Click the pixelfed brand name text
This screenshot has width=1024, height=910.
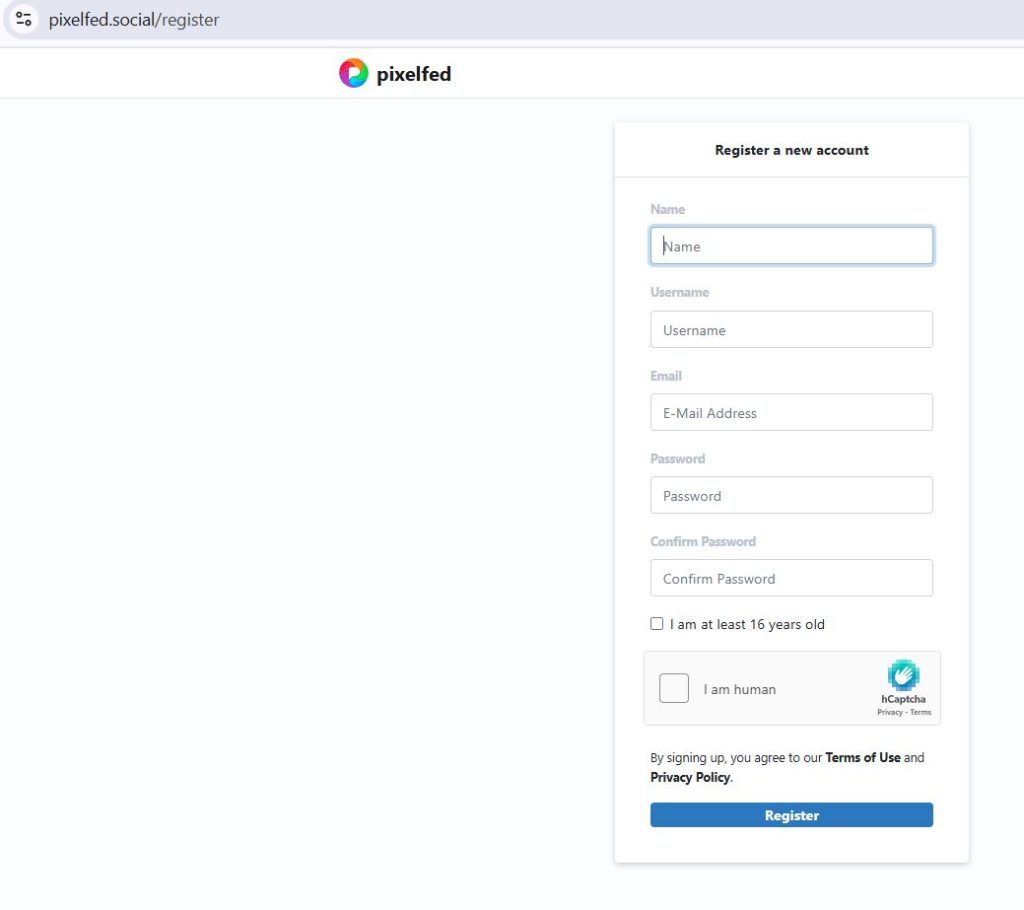click(x=413, y=74)
